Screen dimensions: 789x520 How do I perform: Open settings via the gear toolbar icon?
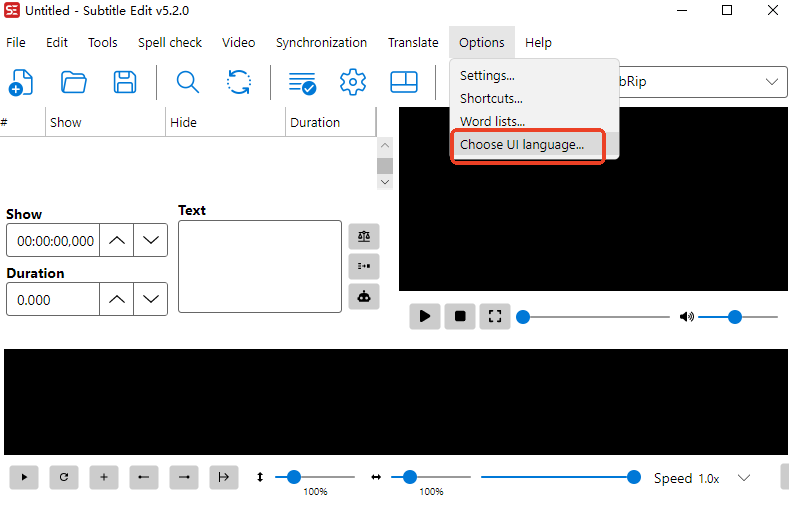(x=353, y=82)
